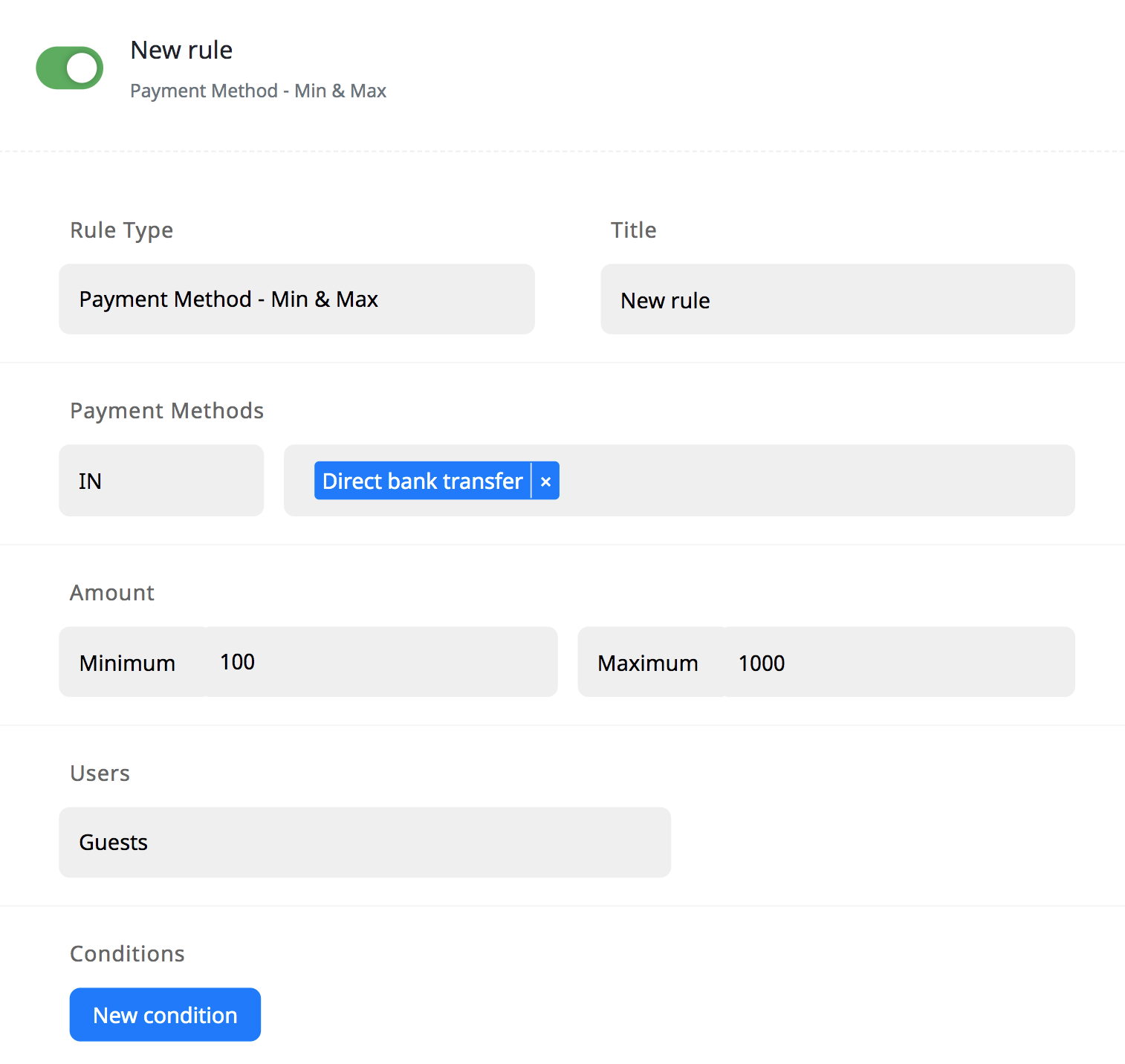Click the Amount section label
Viewport: 1125px width, 1064px height.
tap(112, 593)
